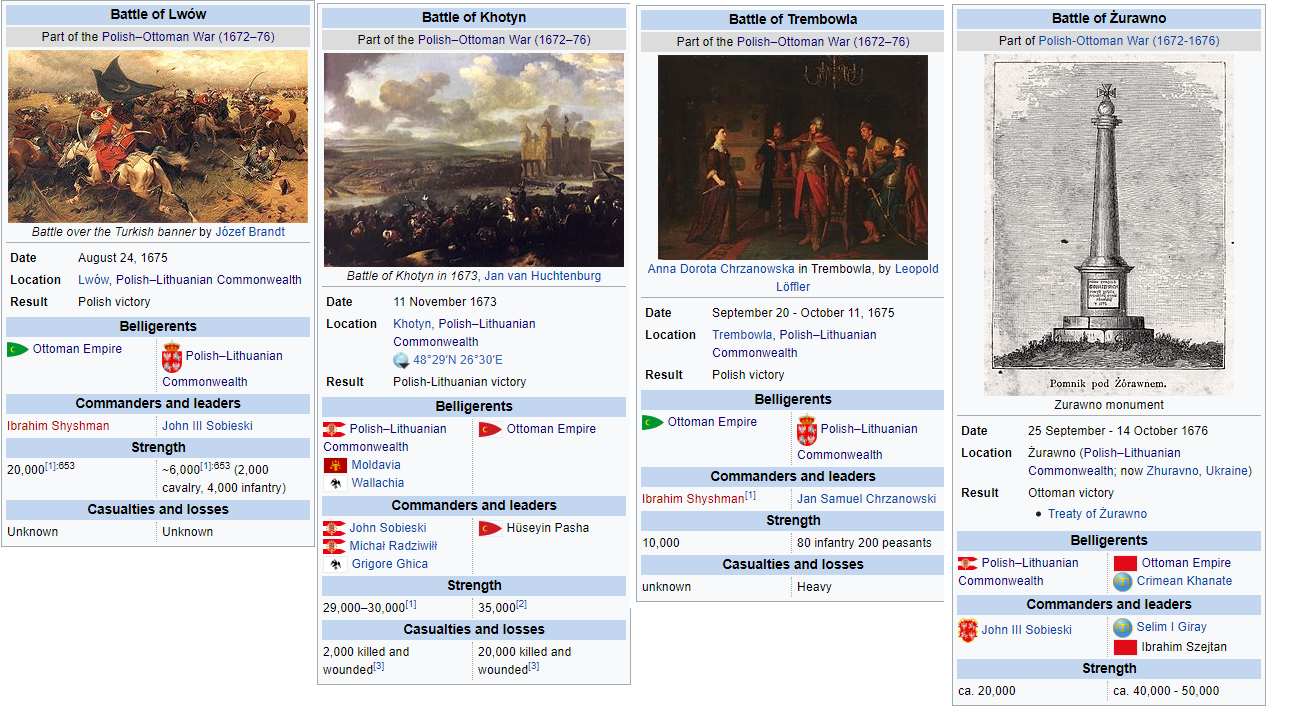
Task: Click emblem icon beside Selim I Giray
Action: [1123, 627]
